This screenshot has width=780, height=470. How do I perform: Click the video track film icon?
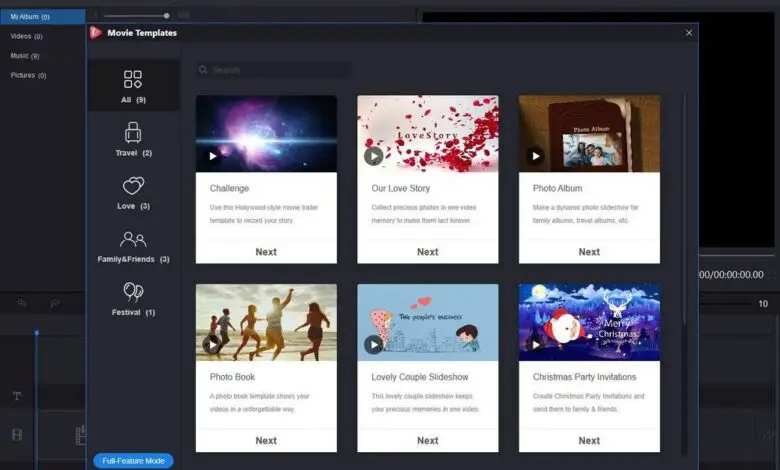tap(17, 435)
